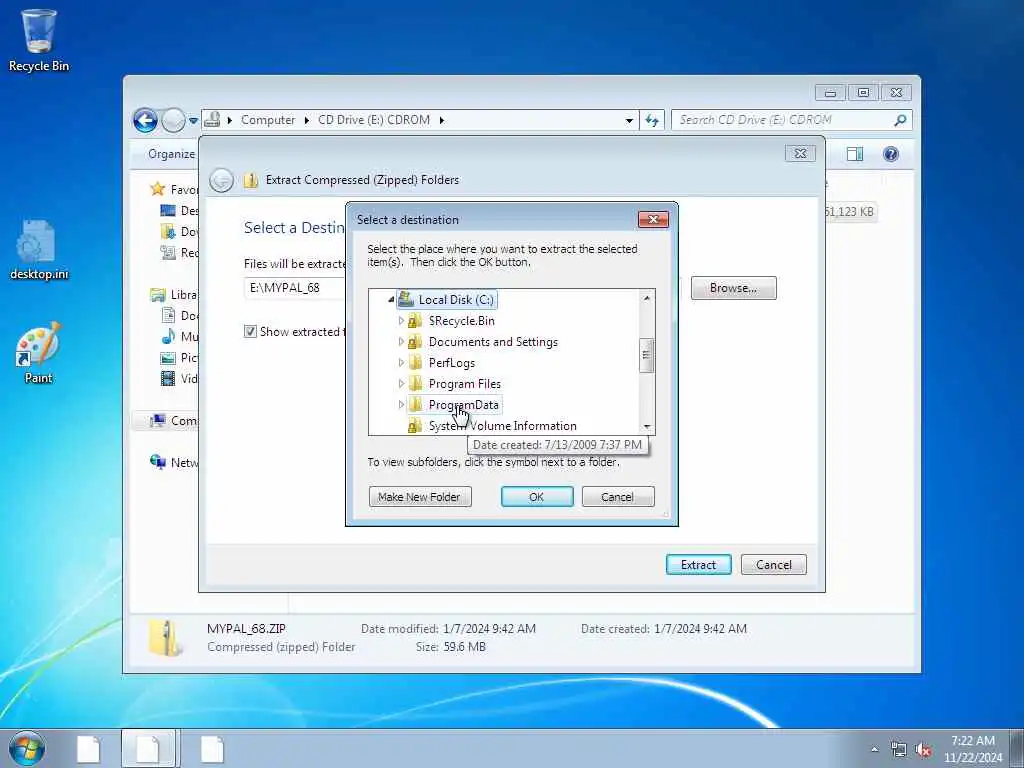Click the muted volume tray icon
The image size is (1024, 768).
(x=923, y=749)
